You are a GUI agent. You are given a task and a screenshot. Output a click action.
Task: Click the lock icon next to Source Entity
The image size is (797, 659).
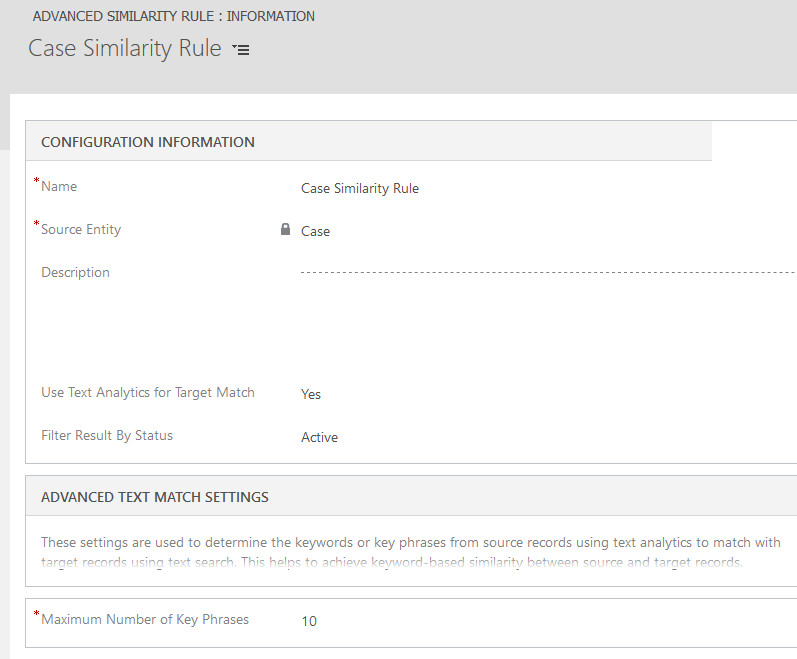coord(285,229)
